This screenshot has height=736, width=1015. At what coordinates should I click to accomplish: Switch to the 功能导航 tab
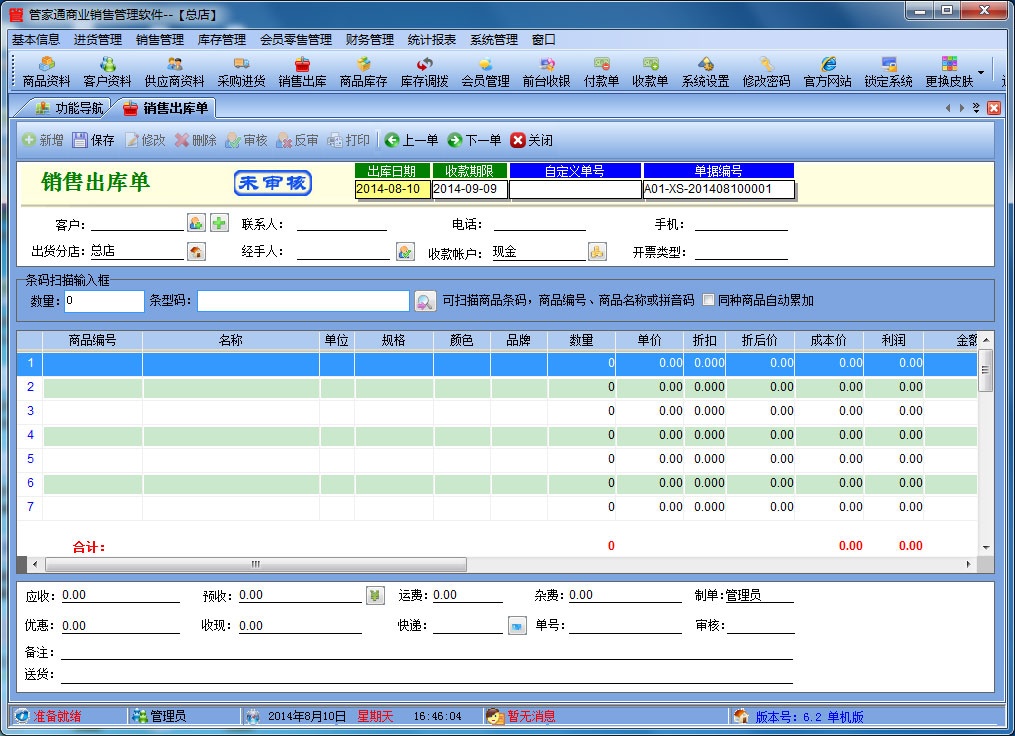(x=70, y=108)
